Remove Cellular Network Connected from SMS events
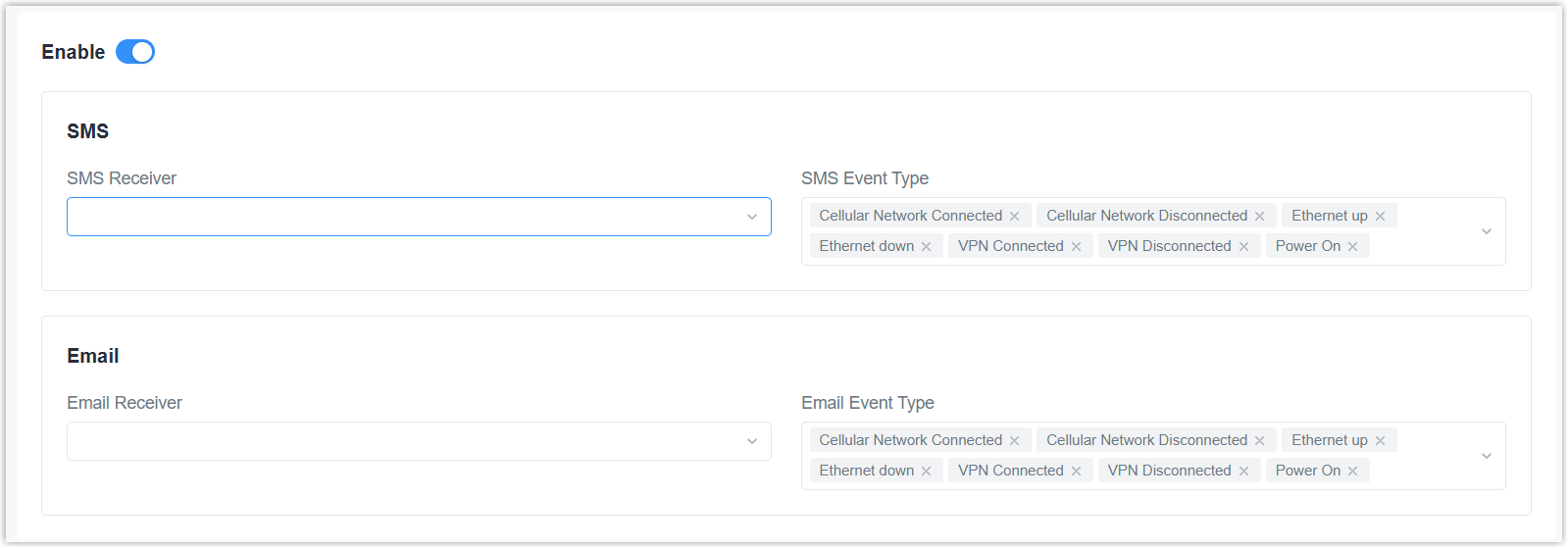 1014,217
